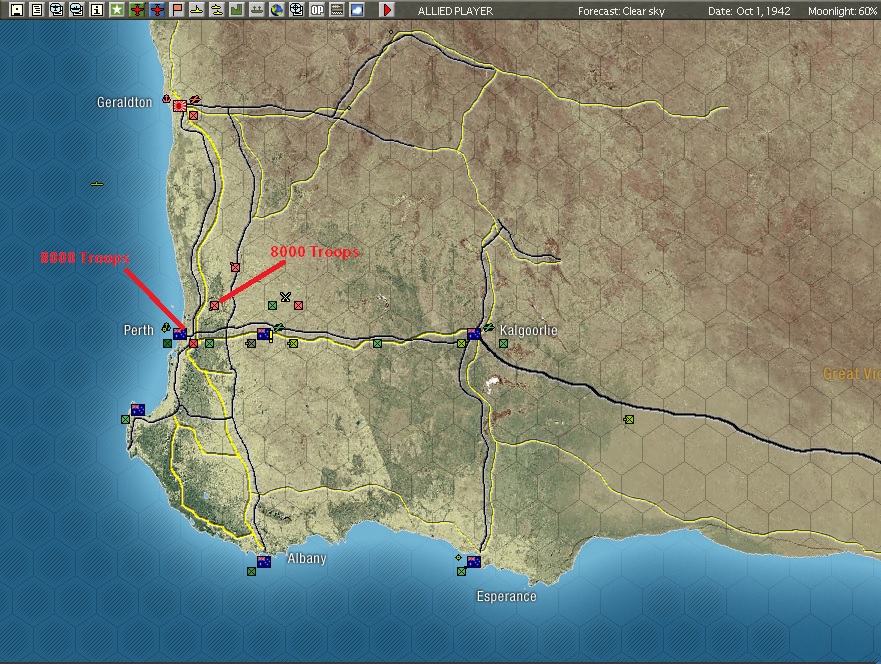Select the Australian flag base at Esperance
Image resolution: width=881 pixels, height=664 pixels.
pos(474,561)
